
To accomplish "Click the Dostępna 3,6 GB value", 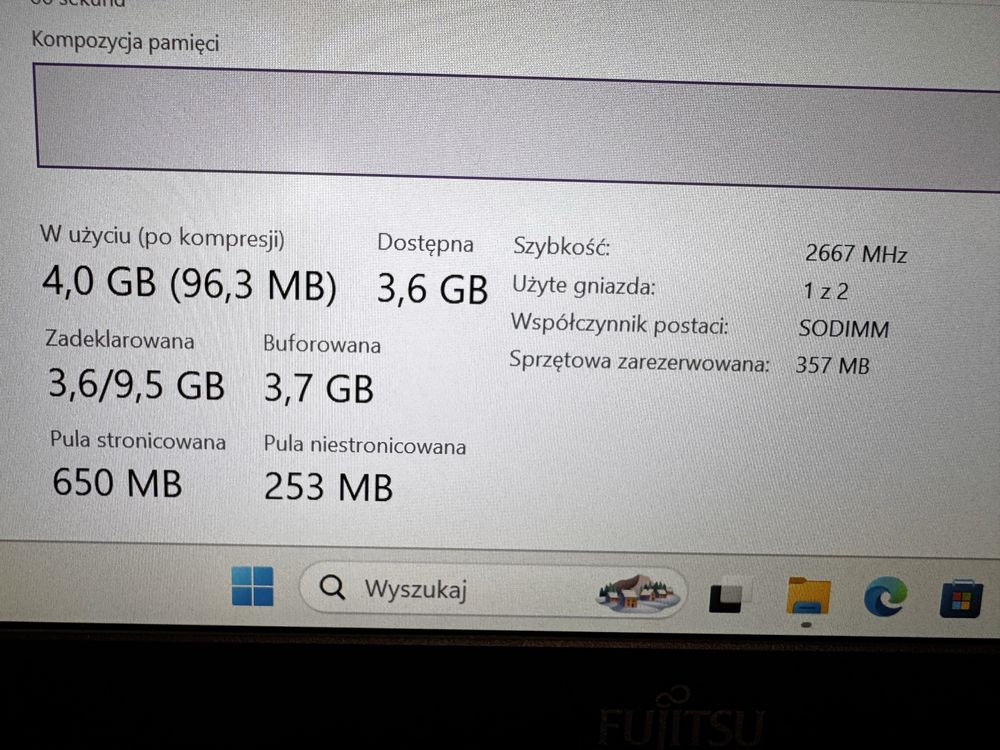I will [432, 288].
